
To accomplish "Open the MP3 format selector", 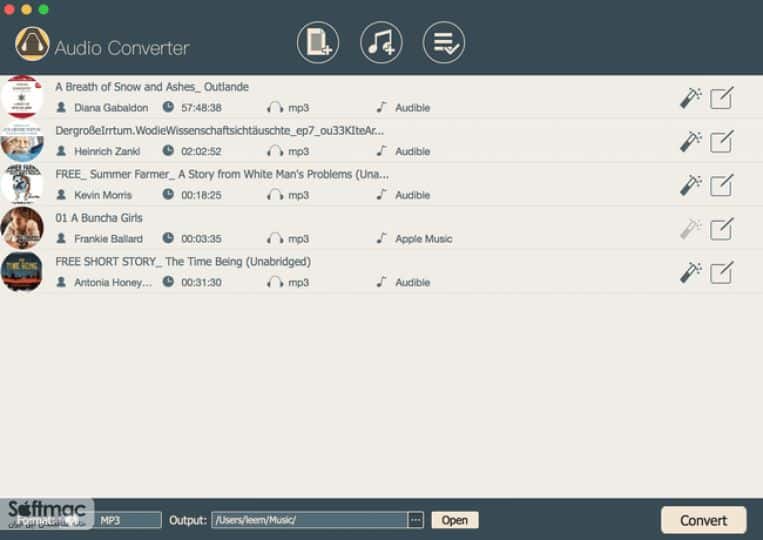I will [x=127, y=520].
